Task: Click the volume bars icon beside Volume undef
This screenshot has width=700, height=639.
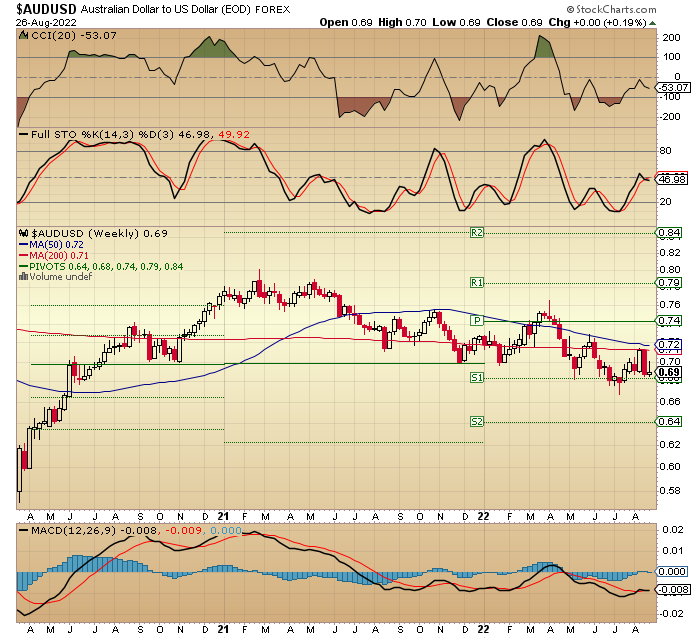Action: coord(23,276)
